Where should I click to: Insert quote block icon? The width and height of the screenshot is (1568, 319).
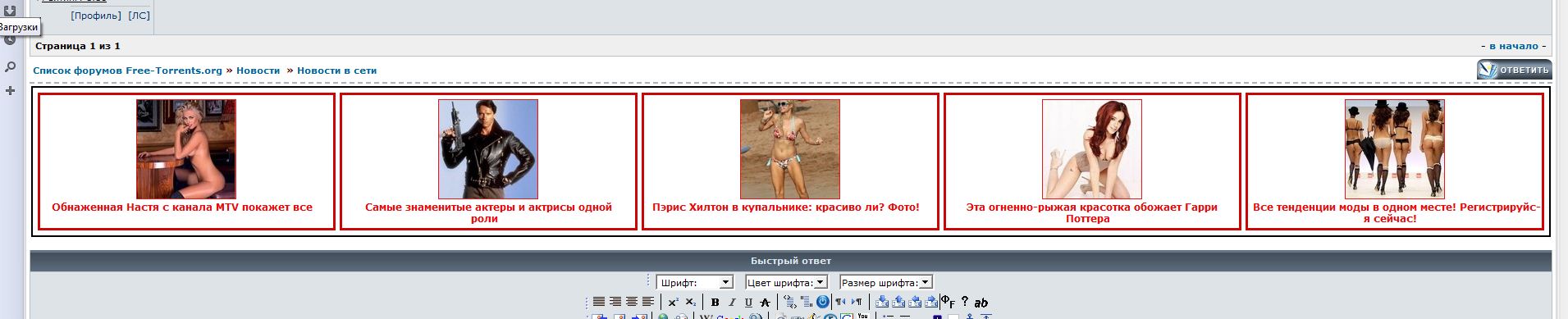click(x=807, y=302)
